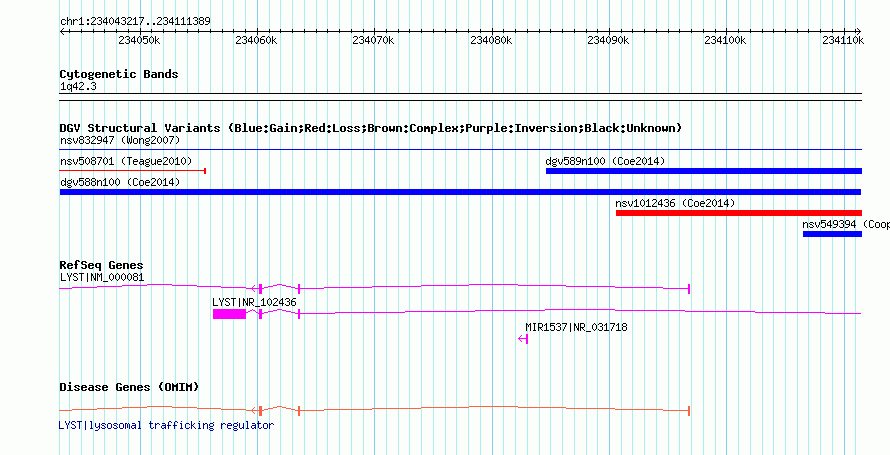Open the nsv549394 variant label
890x455 pixels.
(846, 224)
